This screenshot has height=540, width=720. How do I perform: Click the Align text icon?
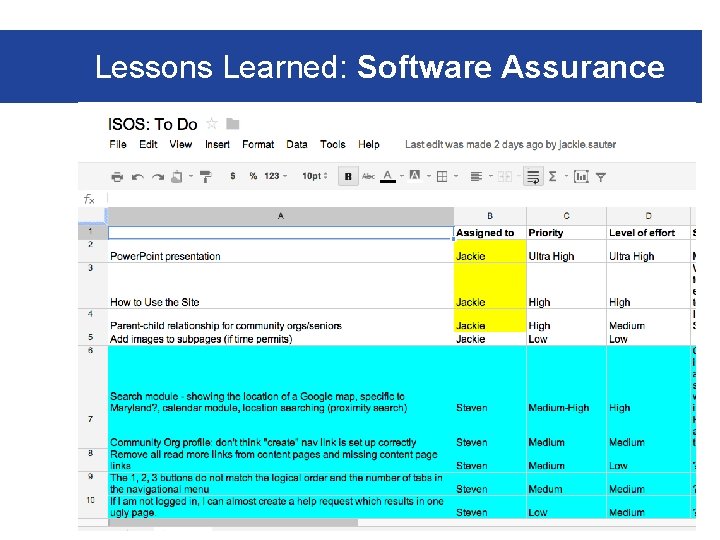point(476,176)
